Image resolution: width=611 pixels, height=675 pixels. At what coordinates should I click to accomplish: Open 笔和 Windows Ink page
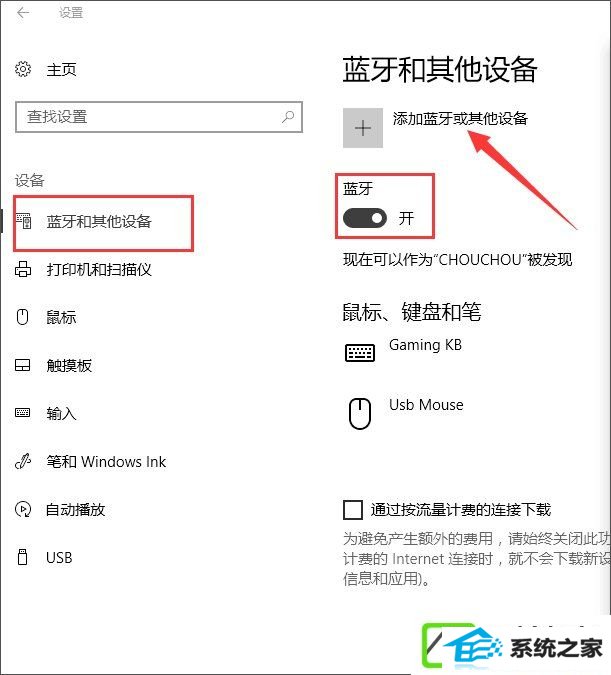[106, 461]
